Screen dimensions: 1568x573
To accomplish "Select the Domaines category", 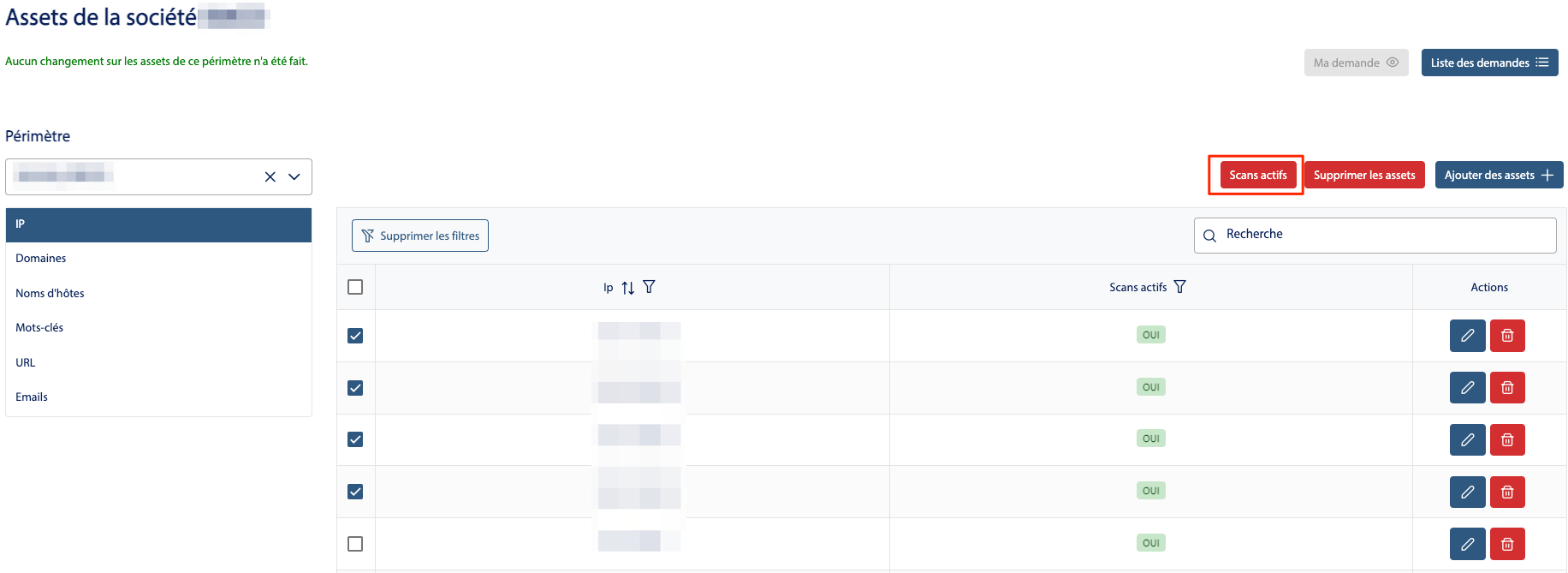I will tap(41, 259).
